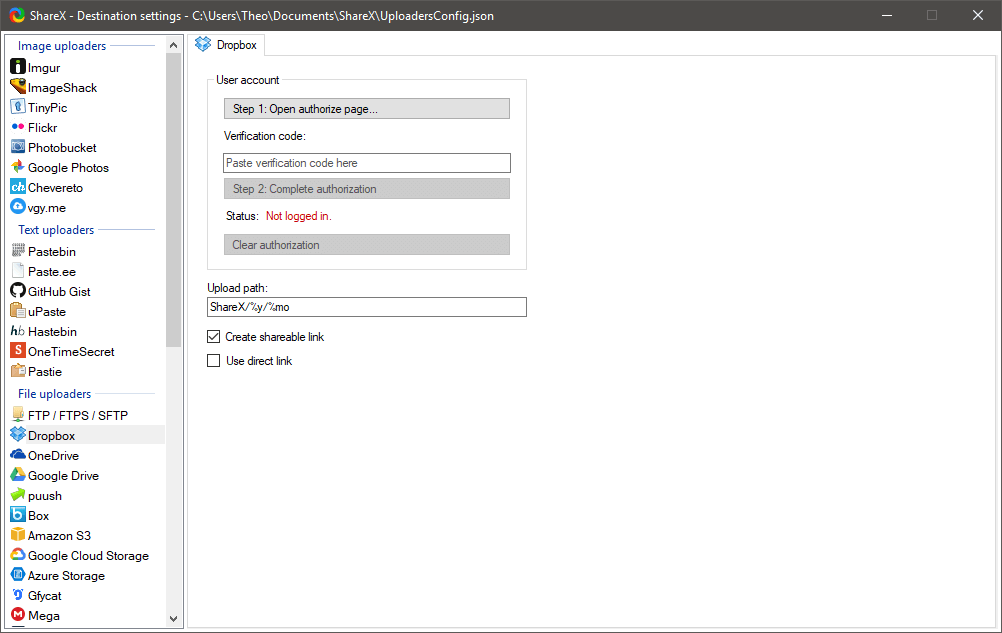Click the Image uploaders group header
The height and width of the screenshot is (633, 1002).
click(62, 46)
